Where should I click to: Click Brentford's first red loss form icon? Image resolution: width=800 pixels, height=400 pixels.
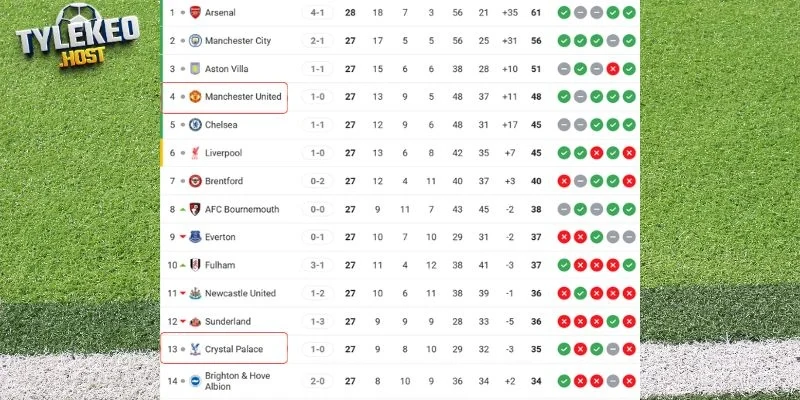coord(565,181)
